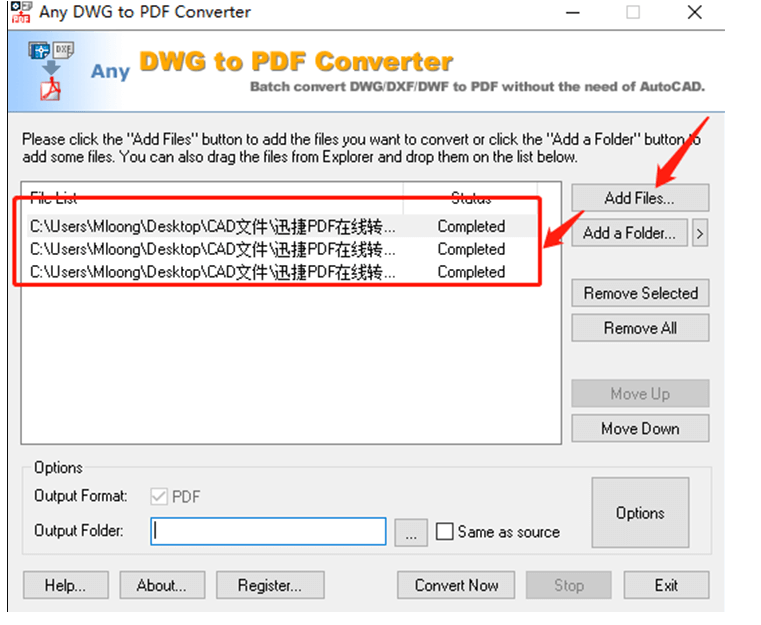Click the File List column header
The height and width of the screenshot is (625, 761).
pos(213,197)
